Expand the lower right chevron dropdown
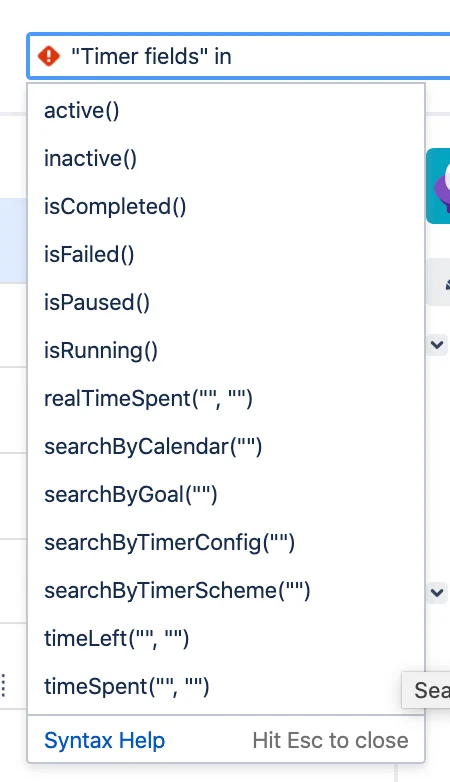Image resolution: width=450 pixels, height=782 pixels. 437,592
